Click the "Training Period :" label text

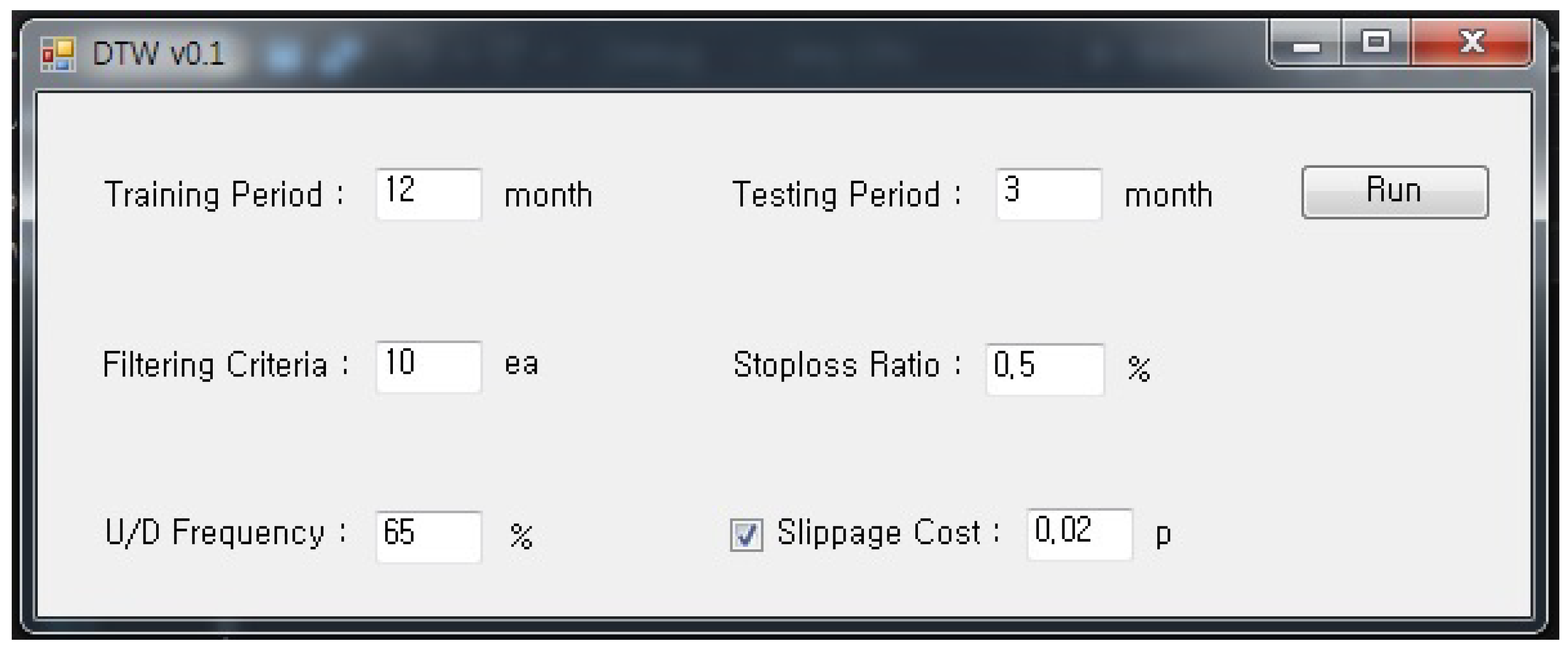pyautogui.click(x=224, y=195)
